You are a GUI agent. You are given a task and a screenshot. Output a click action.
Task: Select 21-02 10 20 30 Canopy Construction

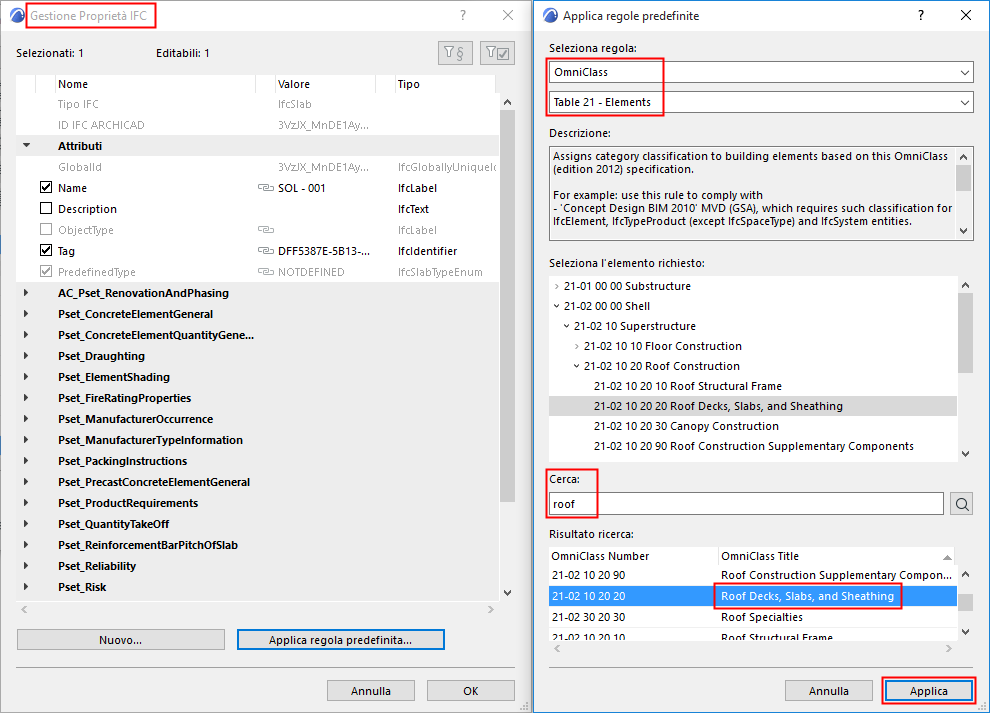[686, 426]
